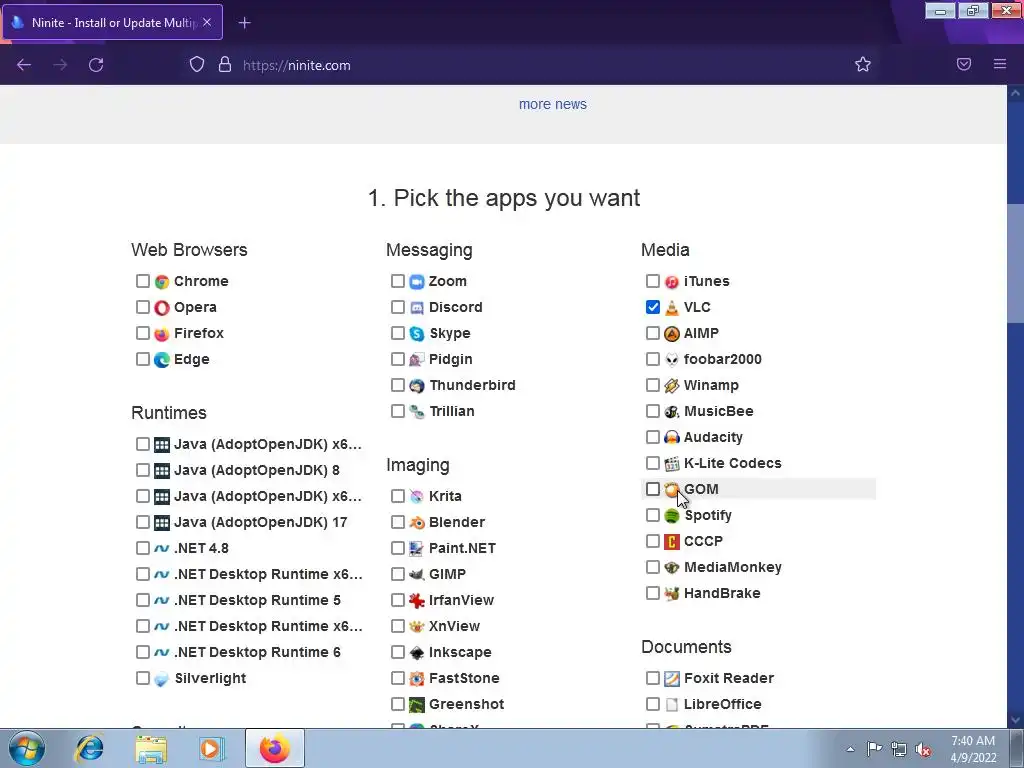Click the Foxit Reader icon

coord(671,679)
